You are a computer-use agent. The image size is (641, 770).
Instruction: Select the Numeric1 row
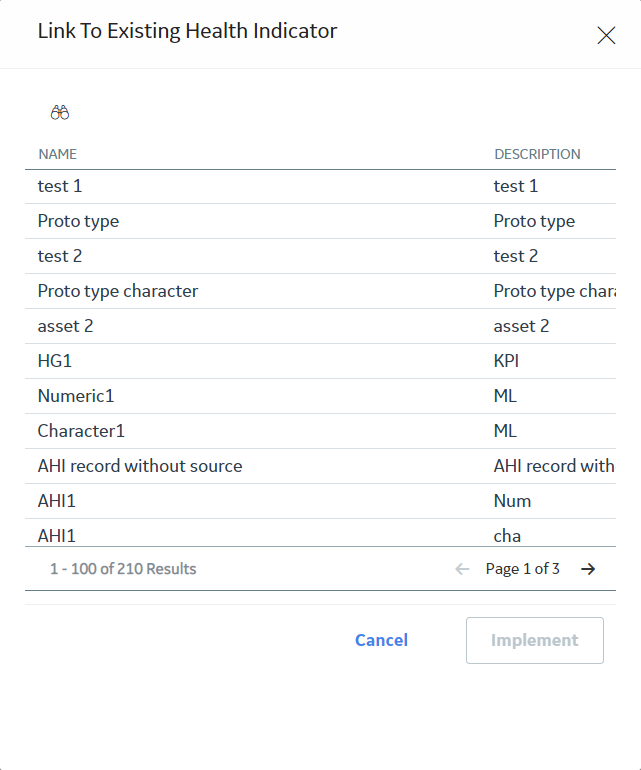tap(320, 396)
